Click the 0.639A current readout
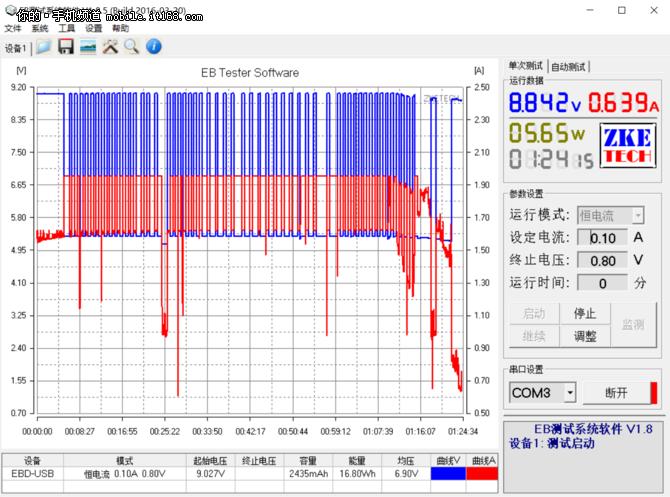Image resolution: width=670 pixels, height=497 pixels. coord(623,103)
